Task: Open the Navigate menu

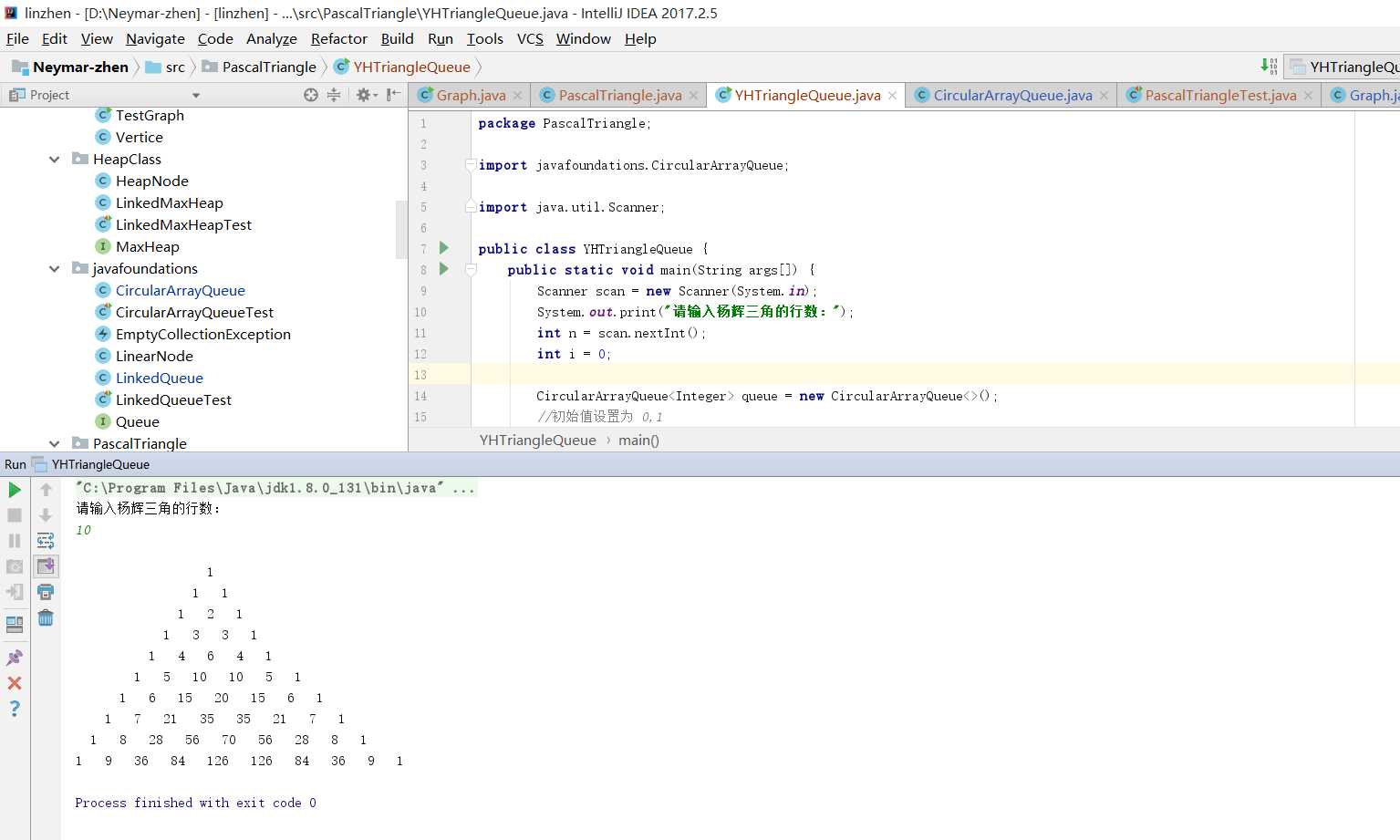Action: click(x=155, y=38)
